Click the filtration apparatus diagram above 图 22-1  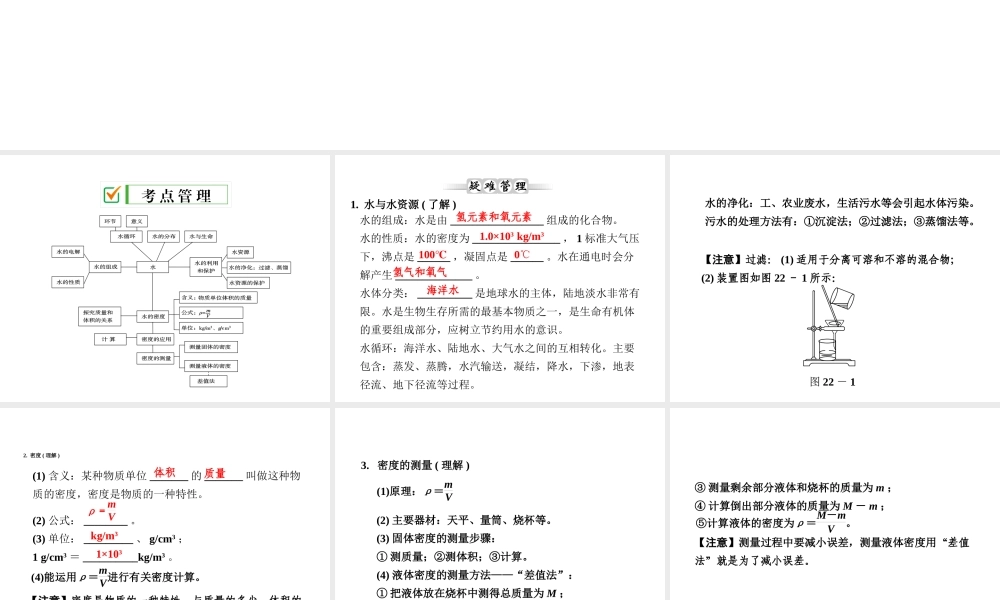point(830,326)
